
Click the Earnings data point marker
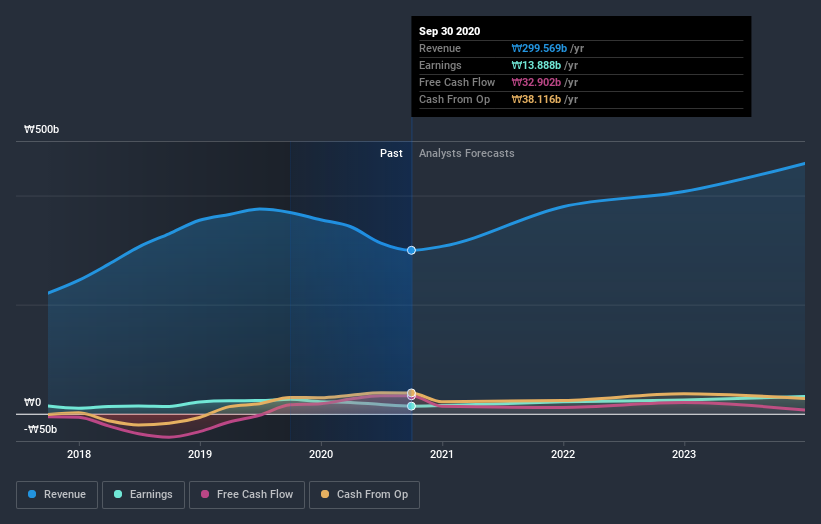[412, 406]
